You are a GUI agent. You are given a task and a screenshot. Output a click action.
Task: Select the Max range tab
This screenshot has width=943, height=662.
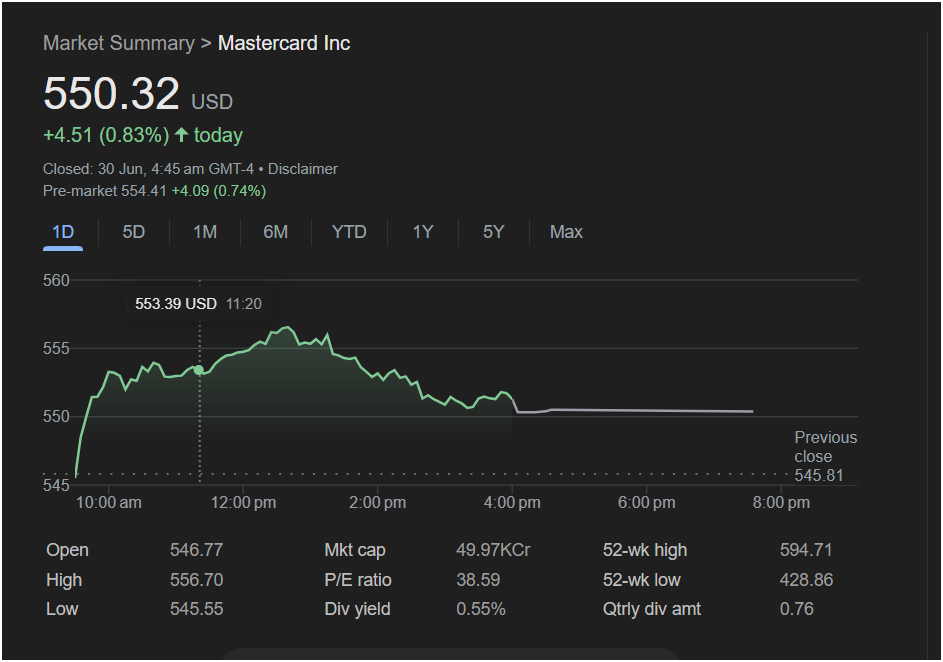coord(566,232)
